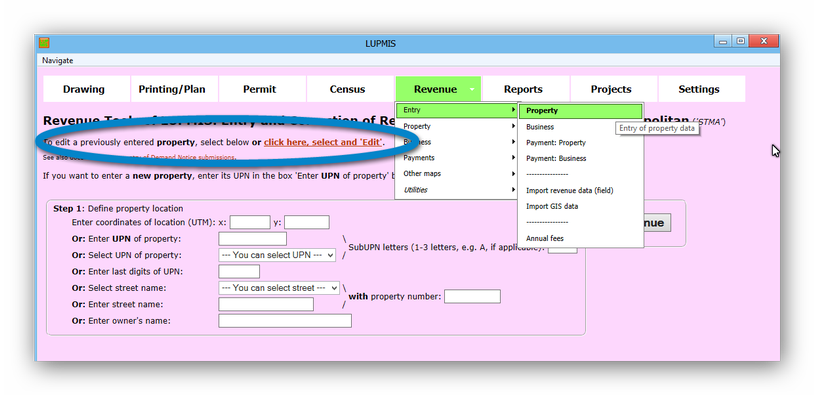Open the Drawing tab

pyautogui.click(x=86, y=89)
